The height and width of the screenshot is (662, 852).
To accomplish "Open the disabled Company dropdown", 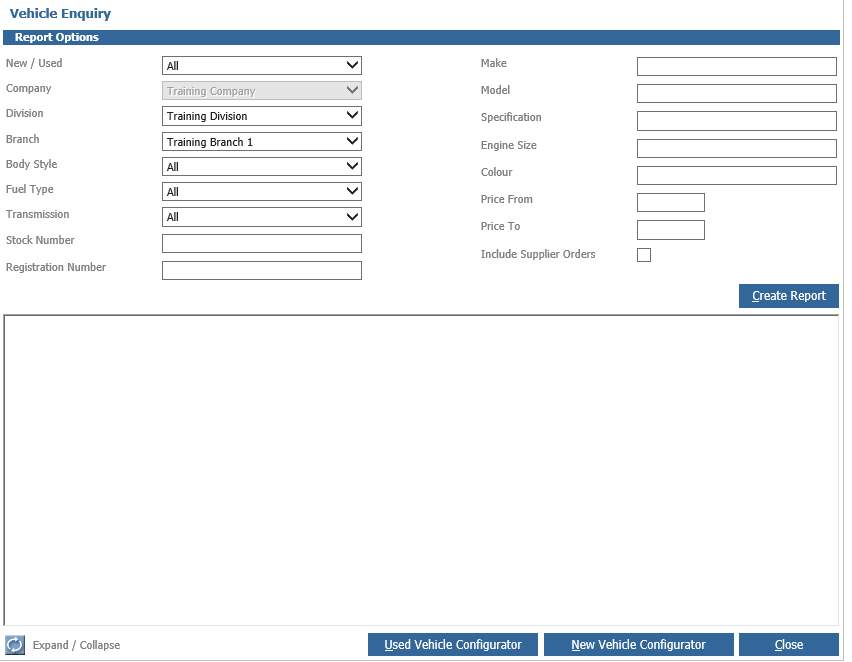I will click(262, 91).
